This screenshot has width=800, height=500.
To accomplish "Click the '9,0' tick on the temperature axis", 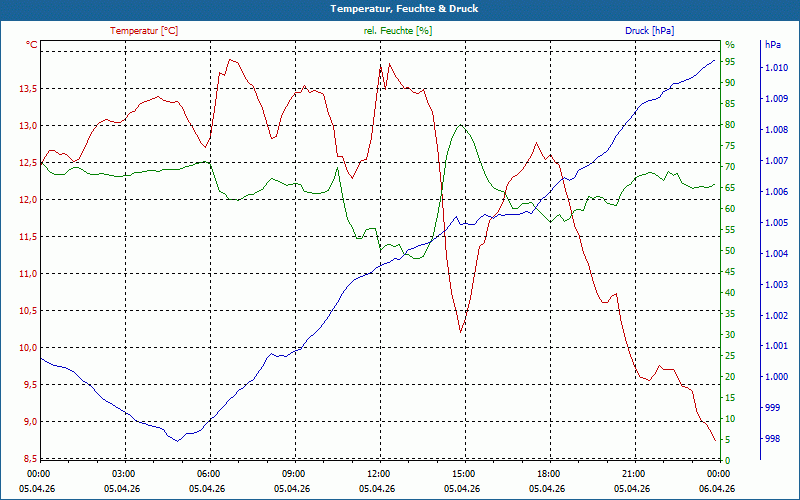I will tap(30, 421).
